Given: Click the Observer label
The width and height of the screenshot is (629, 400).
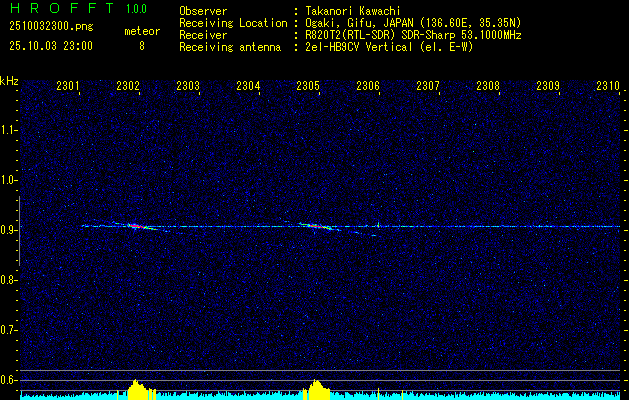Looking at the screenshot, I should click(x=203, y=11).
